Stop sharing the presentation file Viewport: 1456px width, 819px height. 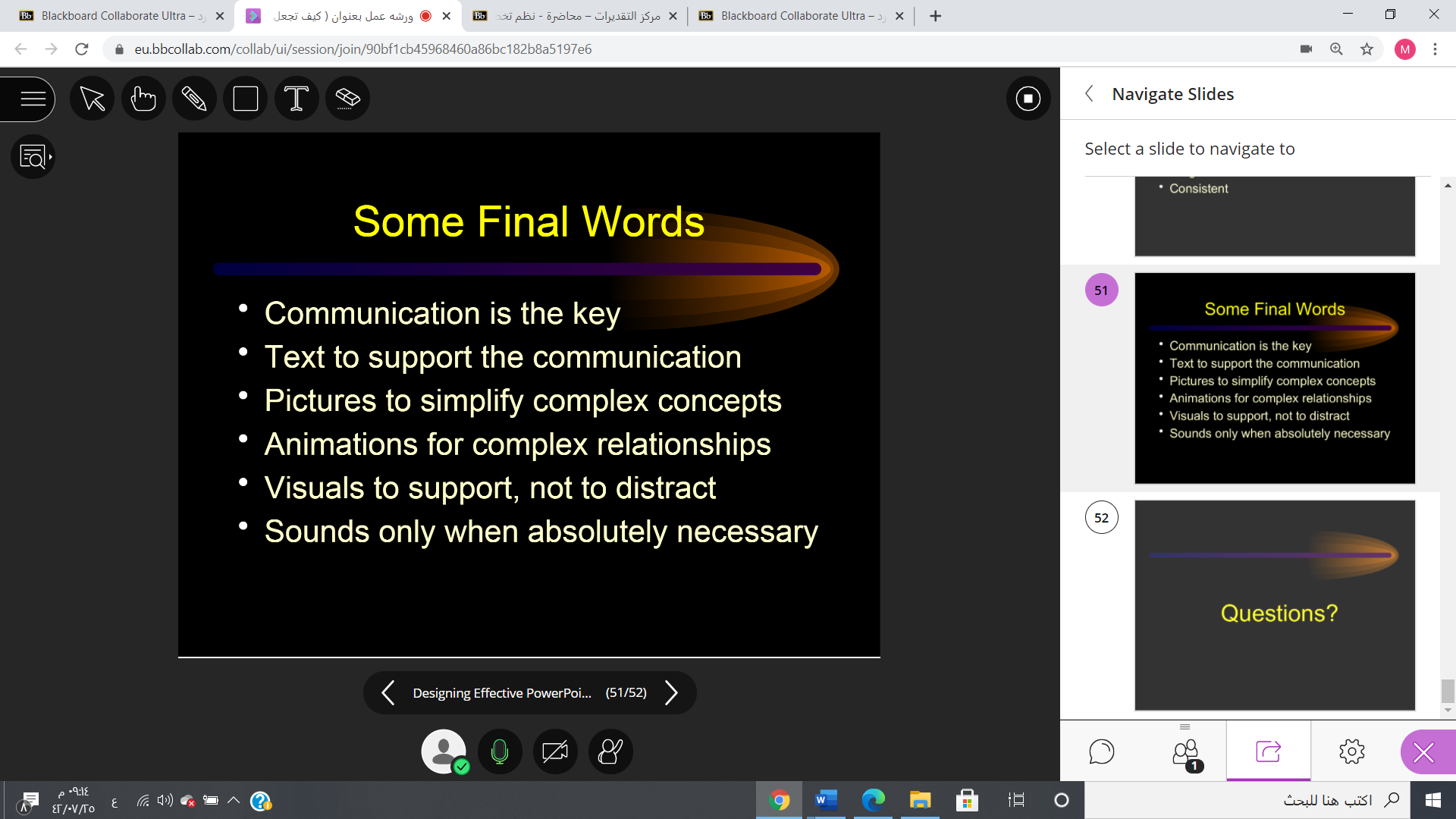1028,99
